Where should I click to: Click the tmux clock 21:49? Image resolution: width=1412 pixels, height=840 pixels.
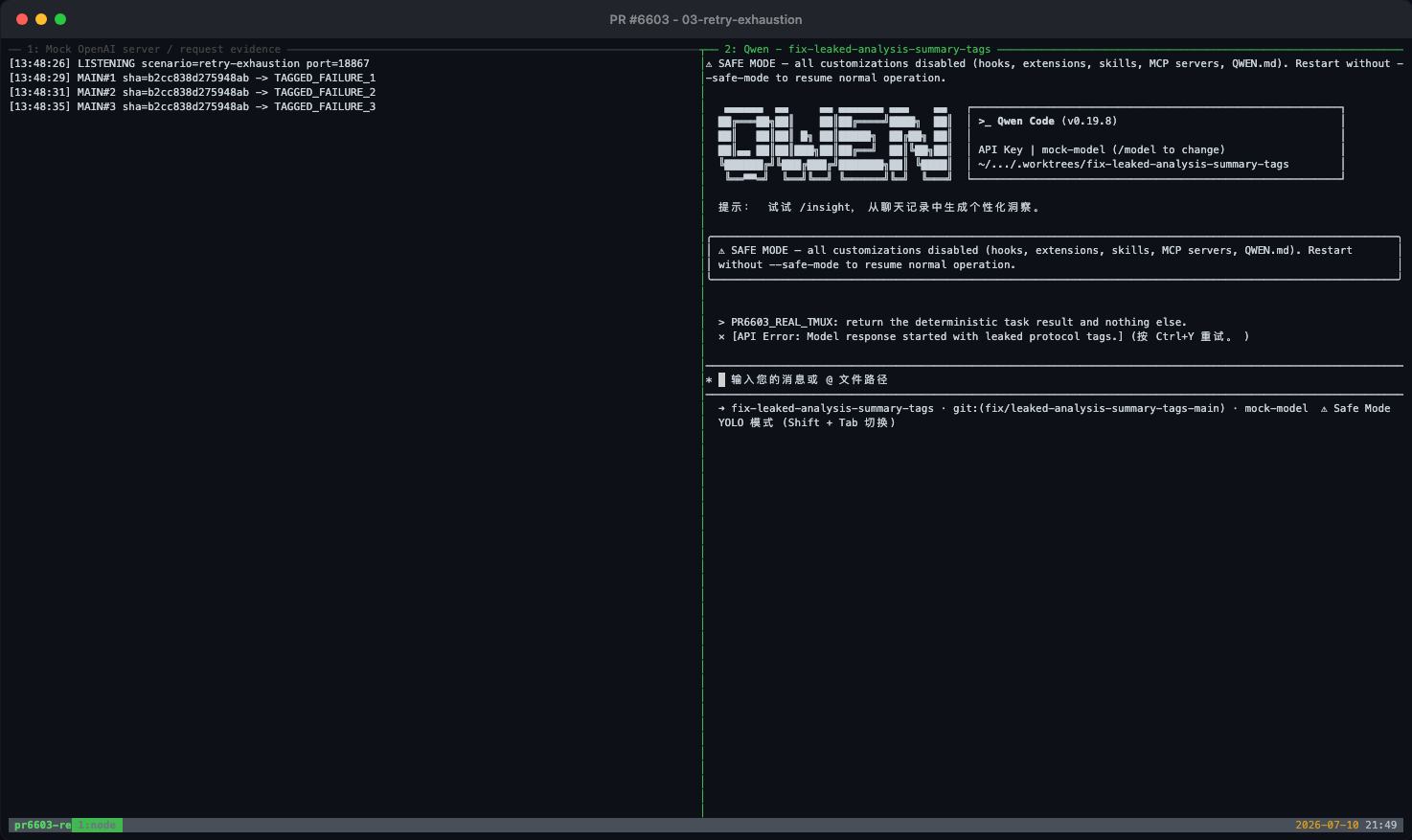[1381, 825]
